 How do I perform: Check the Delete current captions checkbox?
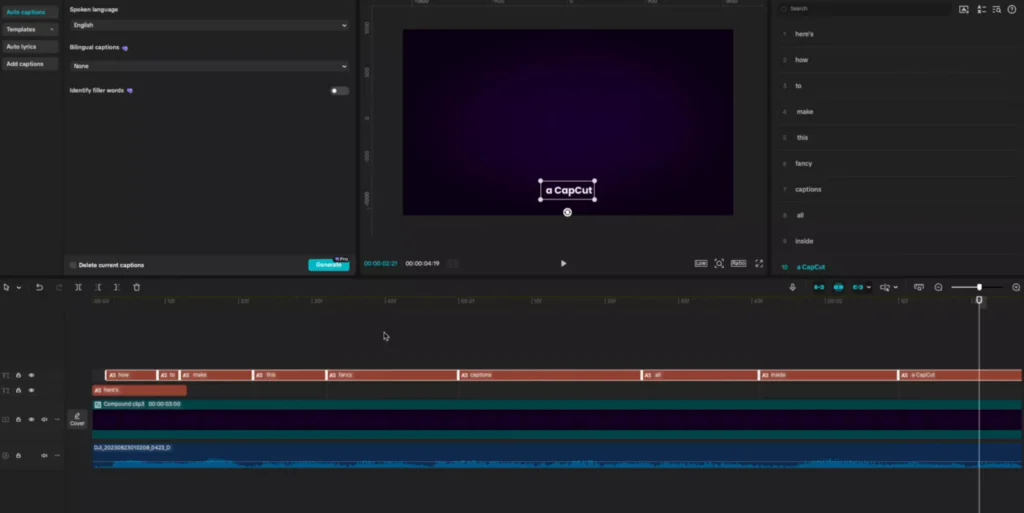[x=73, y=265]
